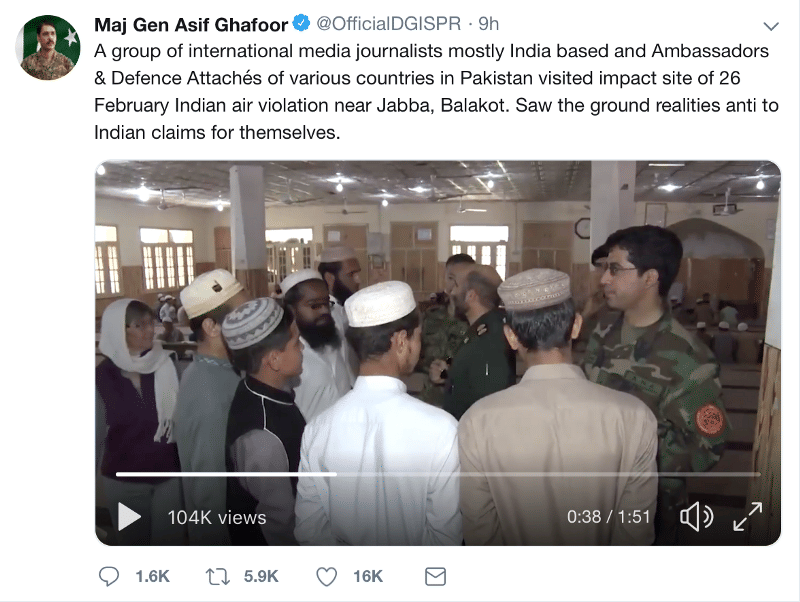800x602 pixels.
Task: Open the tweet's 9h timestamp link
Action: pos(489,24)
